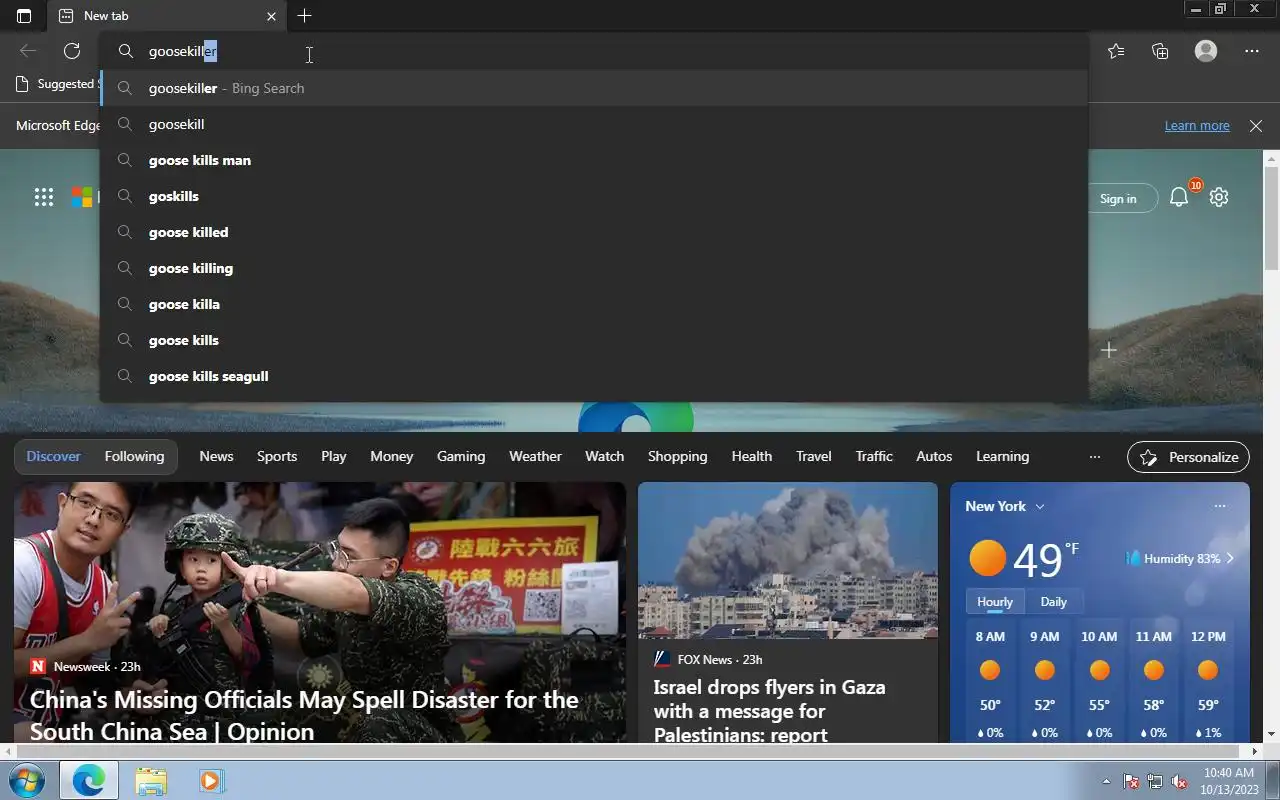Open the Weather feed tab
Screen dimensions: 1280x800
pyautogui.click(x=535, y=456)
